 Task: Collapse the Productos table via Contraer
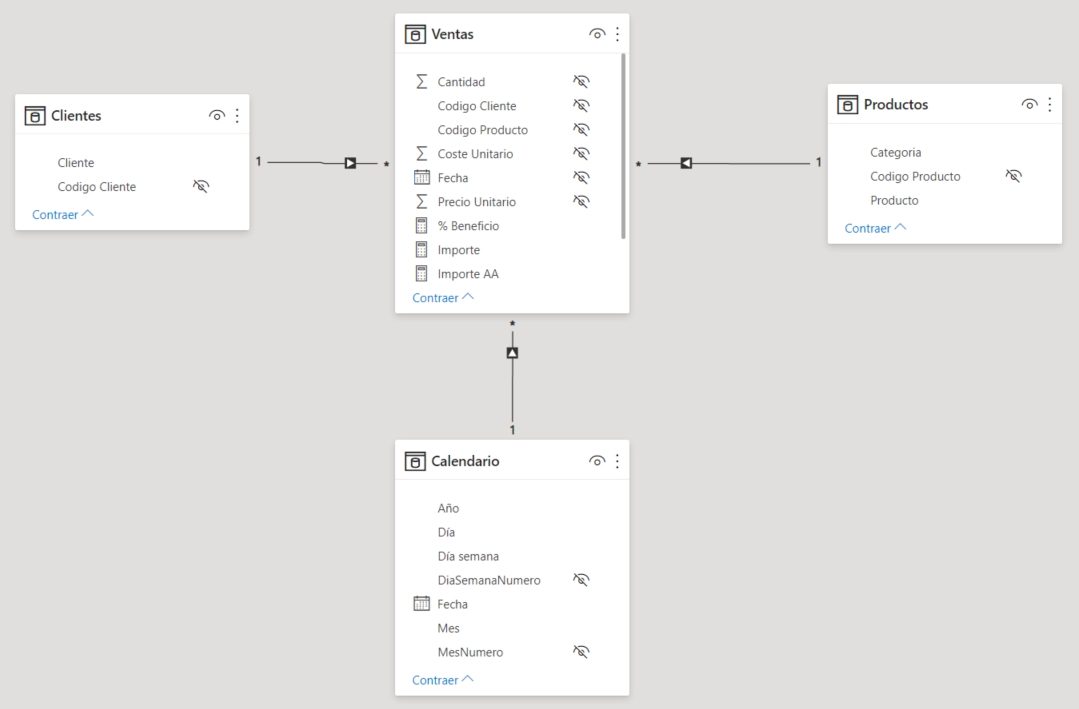869,228
